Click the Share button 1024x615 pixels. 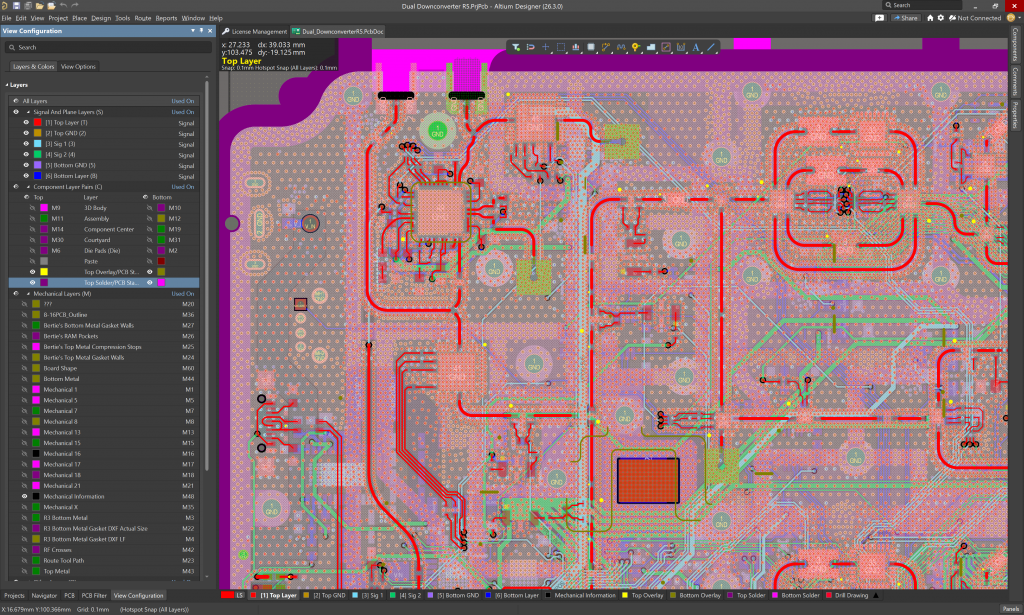tap(906, 18)
